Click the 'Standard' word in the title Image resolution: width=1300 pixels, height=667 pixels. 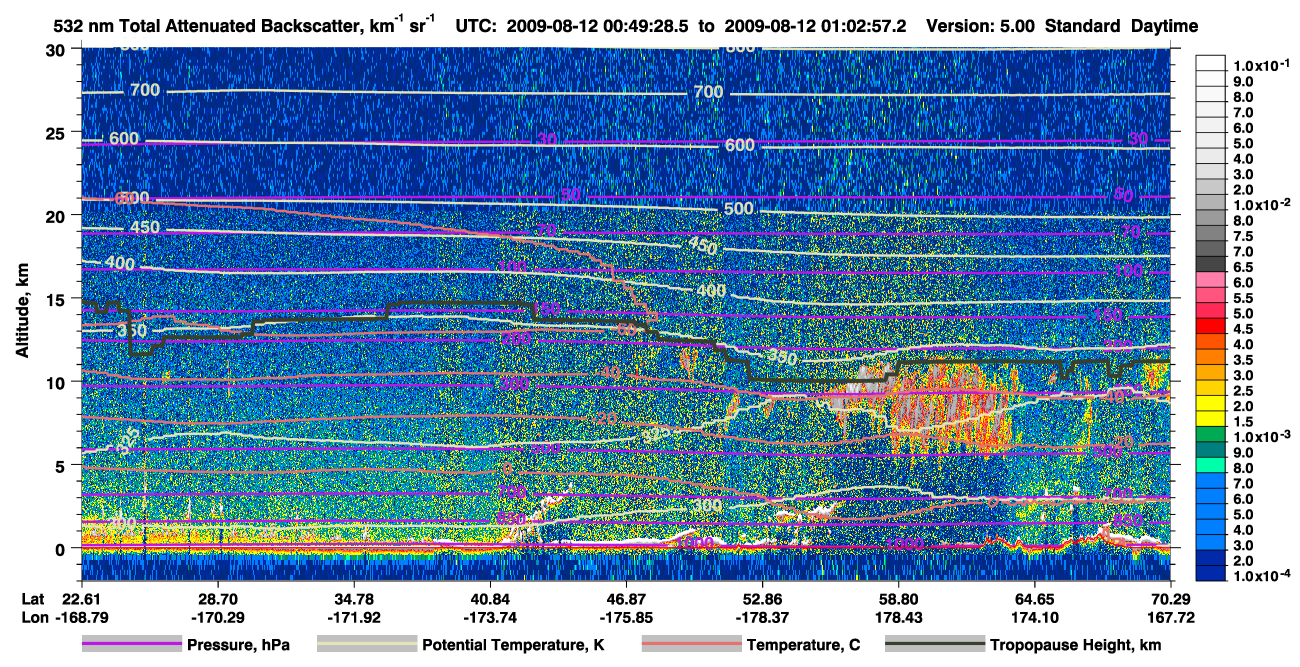(1084, 26)
